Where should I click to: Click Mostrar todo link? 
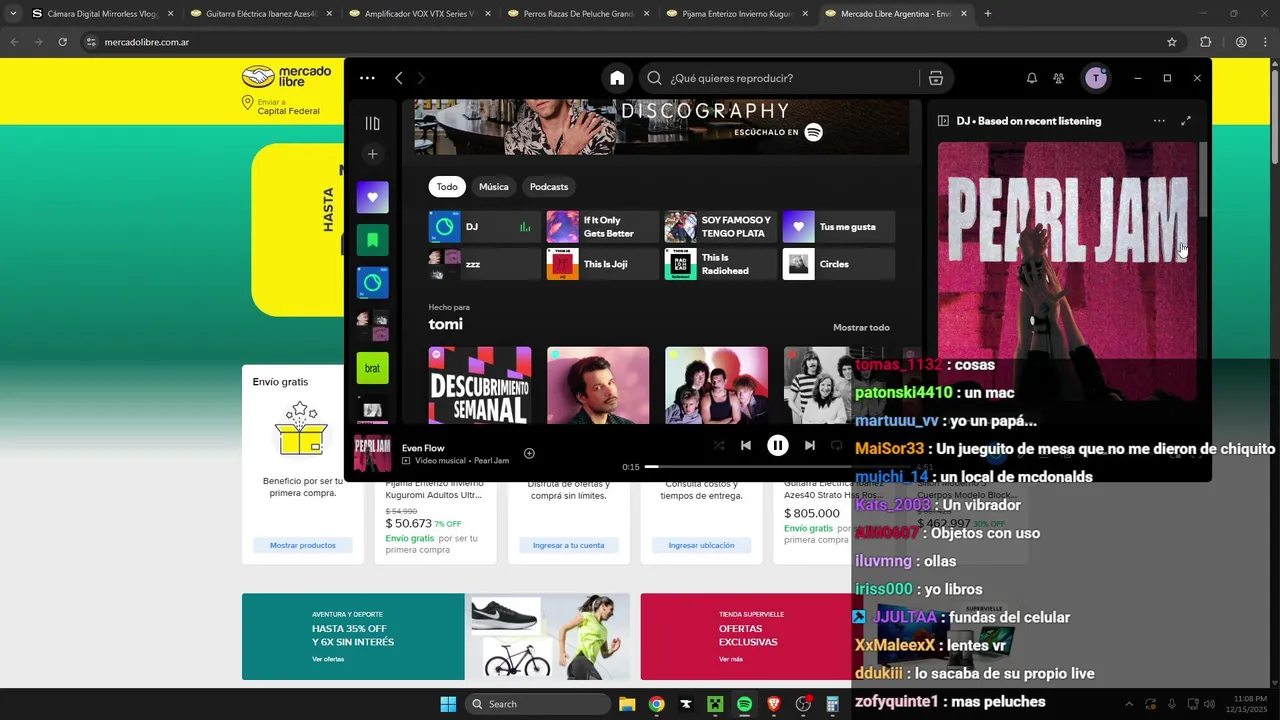(x=861, y=328)
